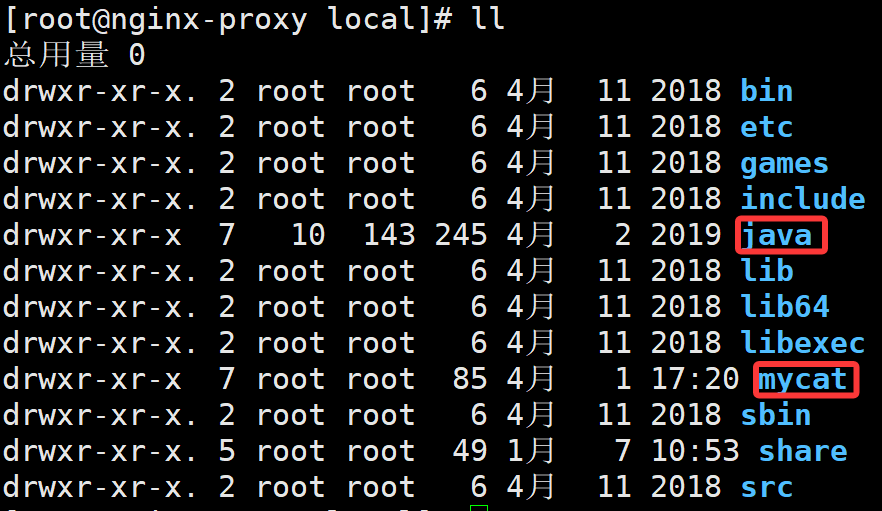Image resolution: width=882 pixels, height=511 pixels.
Task: Click the year '2019' in java row
Action: point(686,235)
